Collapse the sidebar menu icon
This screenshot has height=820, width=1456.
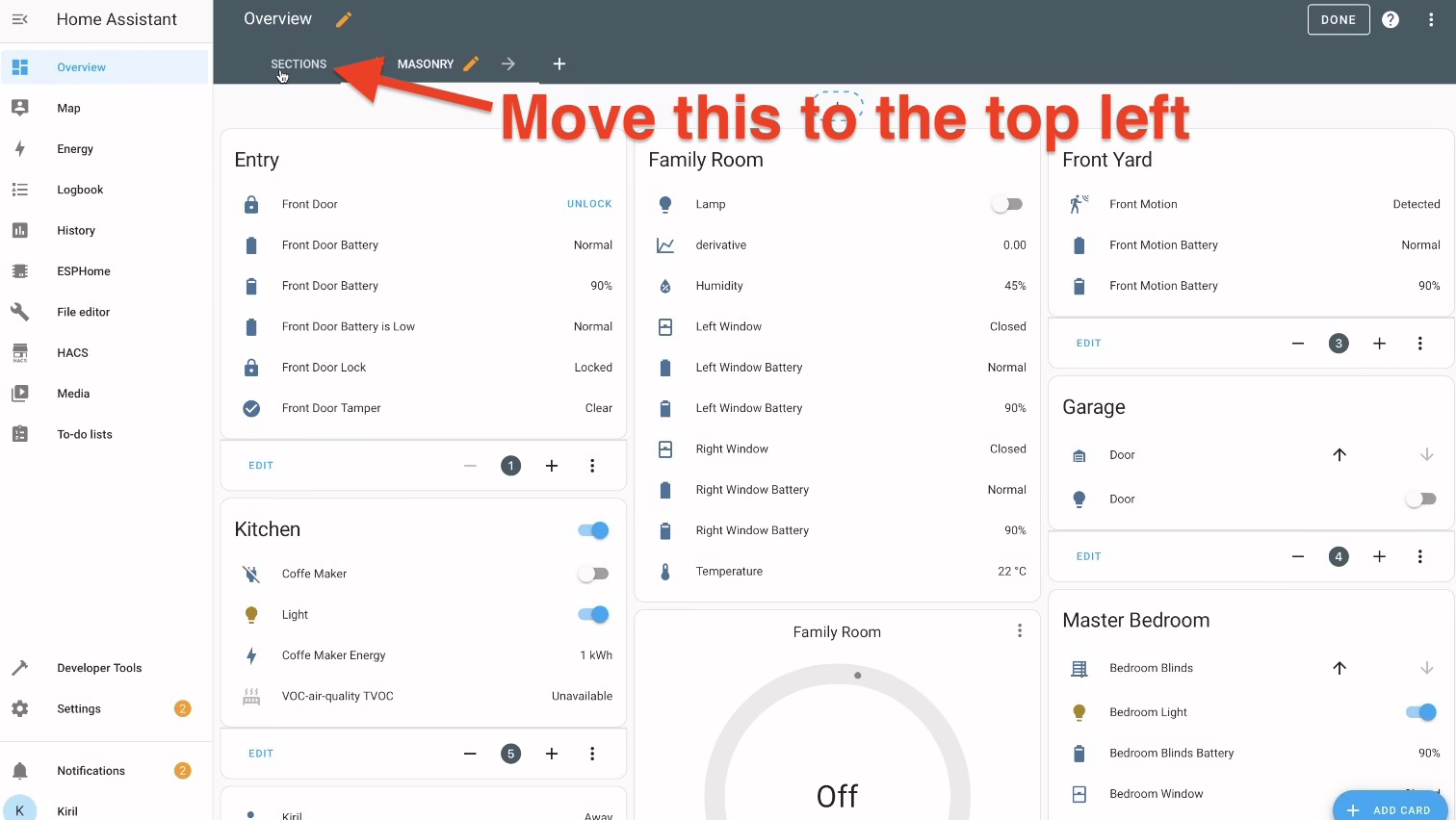(x=19, y=19)
